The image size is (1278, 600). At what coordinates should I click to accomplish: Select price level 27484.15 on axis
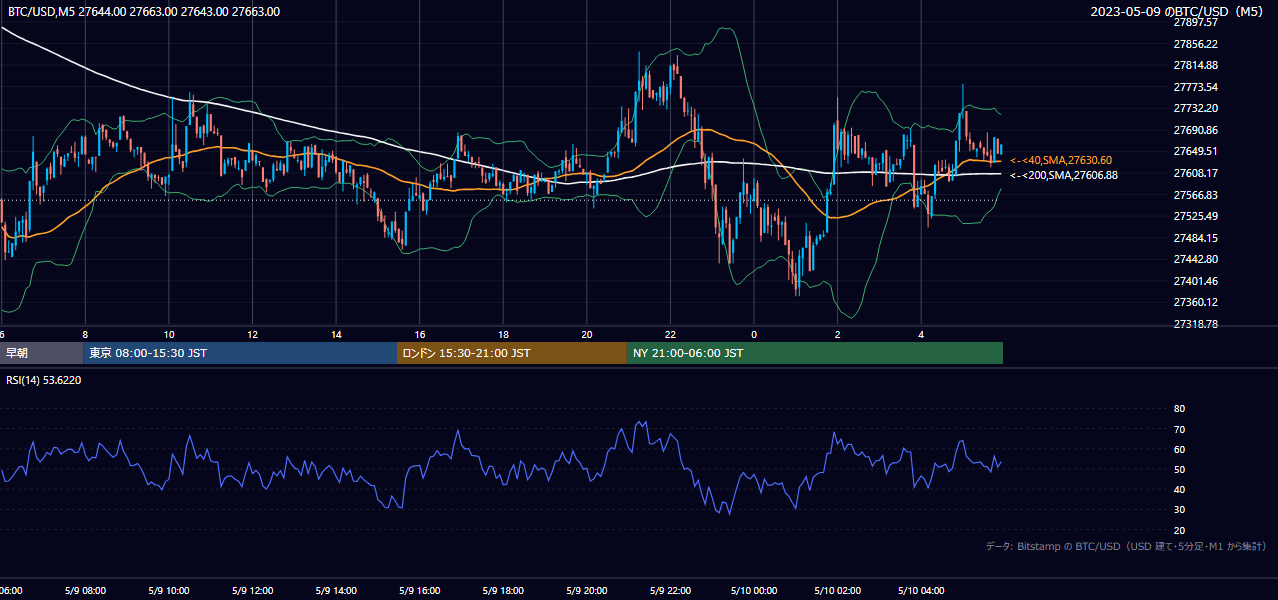(1195, 238)
